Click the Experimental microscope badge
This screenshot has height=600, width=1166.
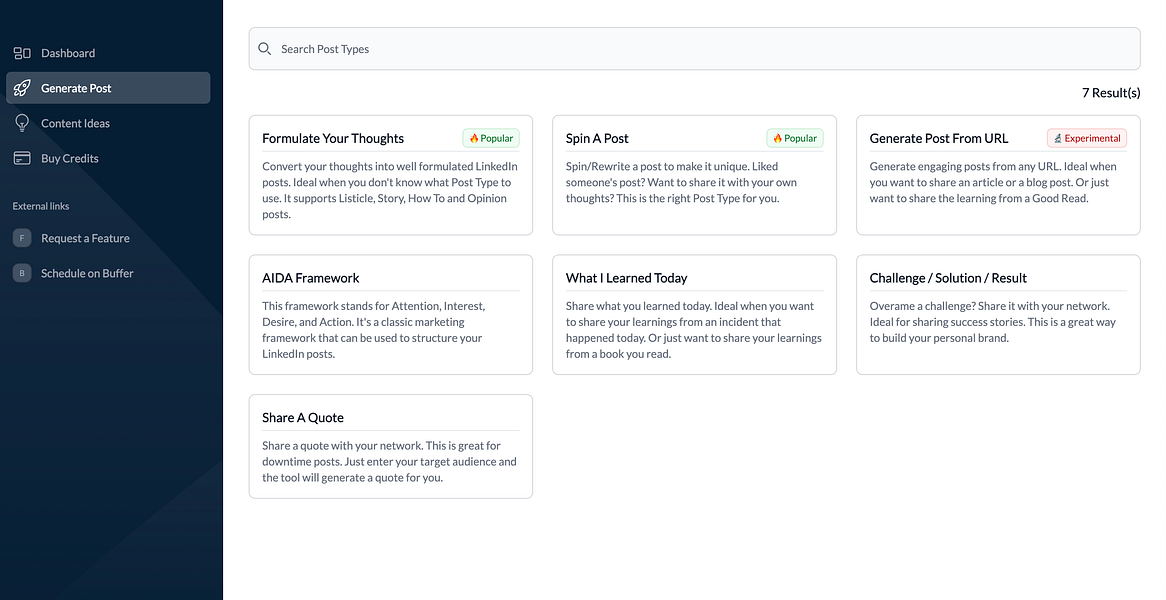tap(1087, 138)
